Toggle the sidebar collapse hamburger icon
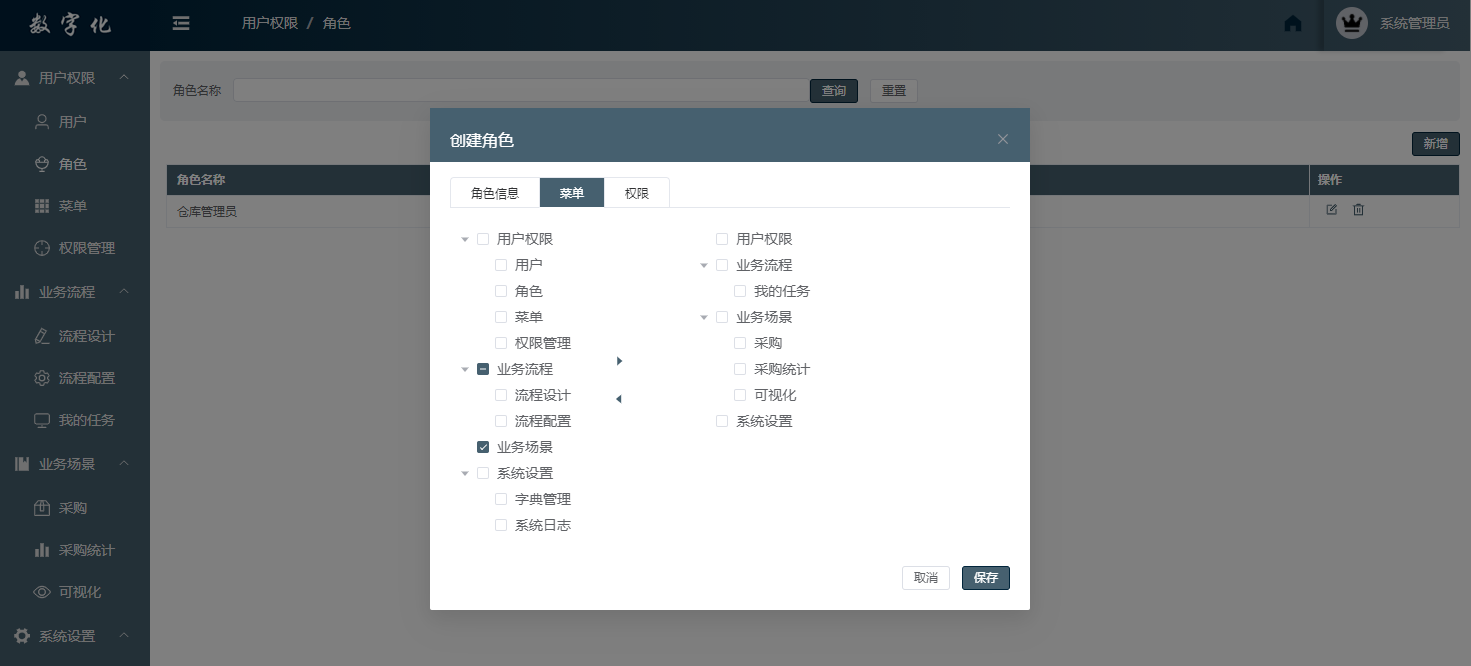This screenshot has width=1471, height=666. click(181, 23)
